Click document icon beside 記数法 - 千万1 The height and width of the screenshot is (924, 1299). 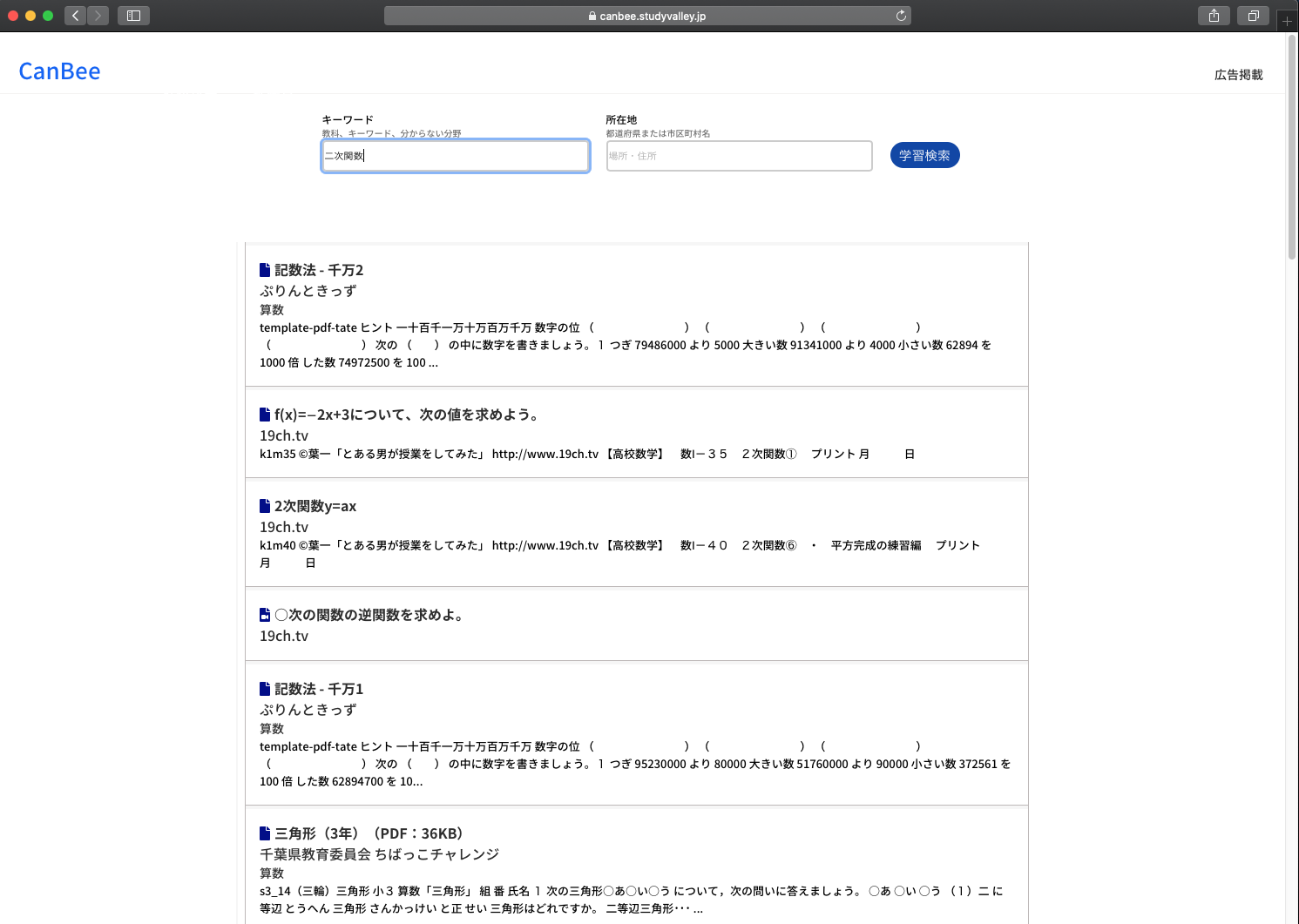point(265,689)
